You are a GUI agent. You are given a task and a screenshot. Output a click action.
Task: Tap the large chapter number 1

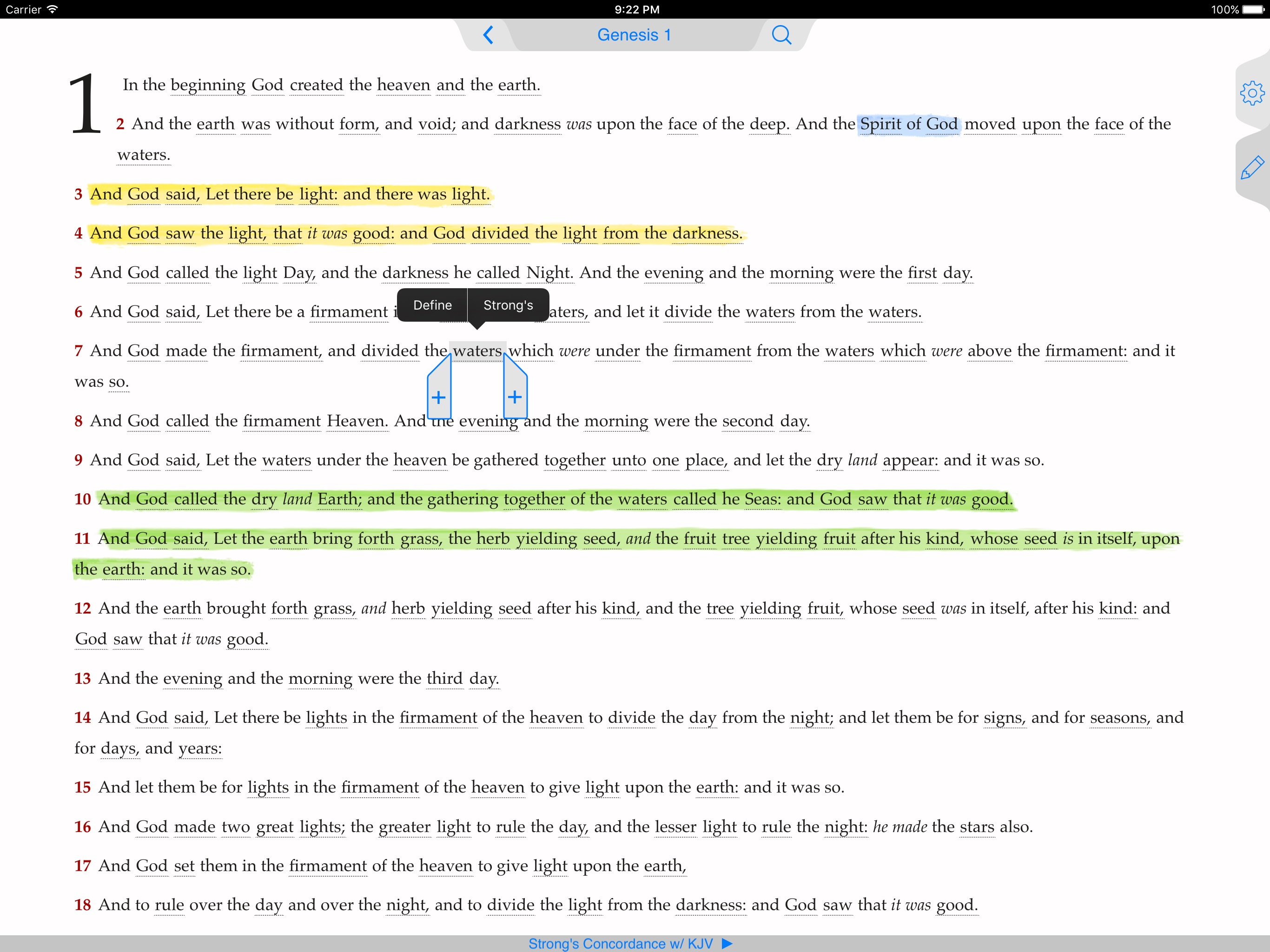[x=85, y=103]
